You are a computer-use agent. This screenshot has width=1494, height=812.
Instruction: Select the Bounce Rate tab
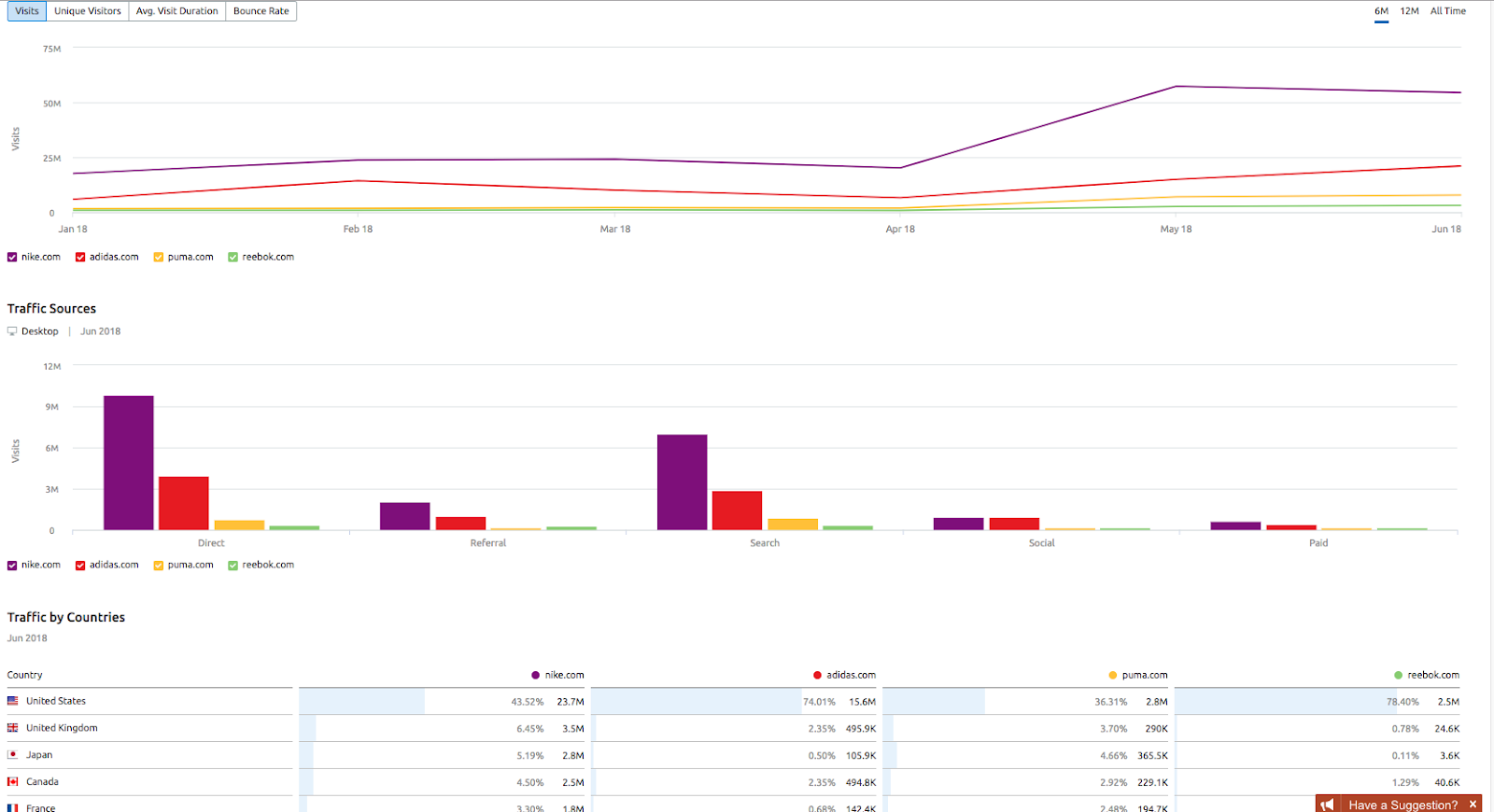pyautogui.click(x=261, y=11)
